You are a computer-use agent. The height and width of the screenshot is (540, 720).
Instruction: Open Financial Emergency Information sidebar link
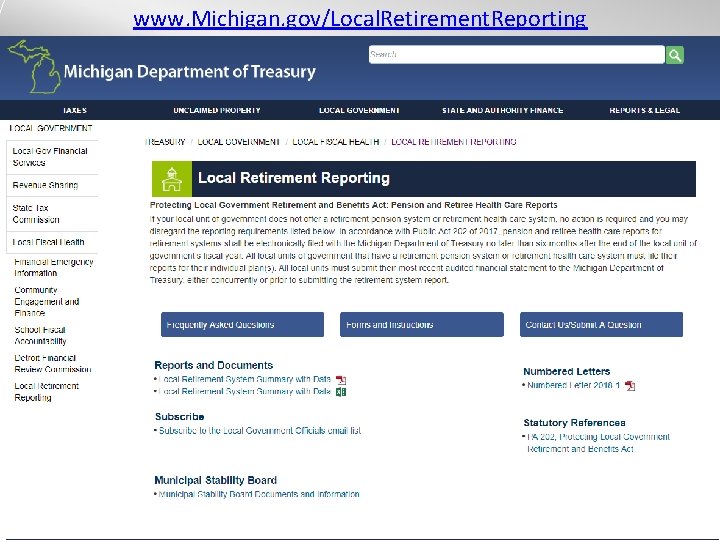(54, 267)
